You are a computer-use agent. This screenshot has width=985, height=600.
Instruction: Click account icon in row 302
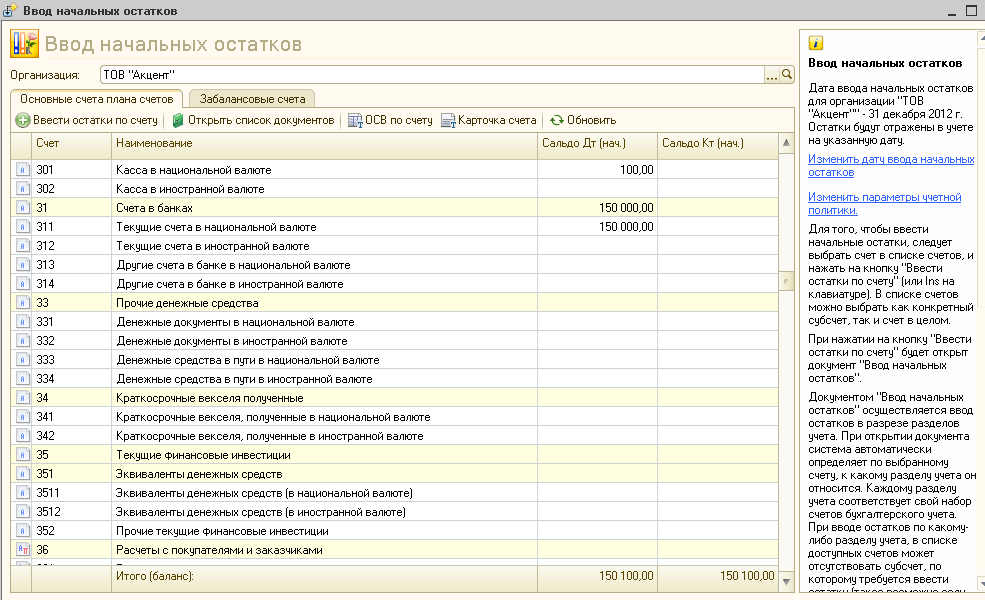(23, 188)
